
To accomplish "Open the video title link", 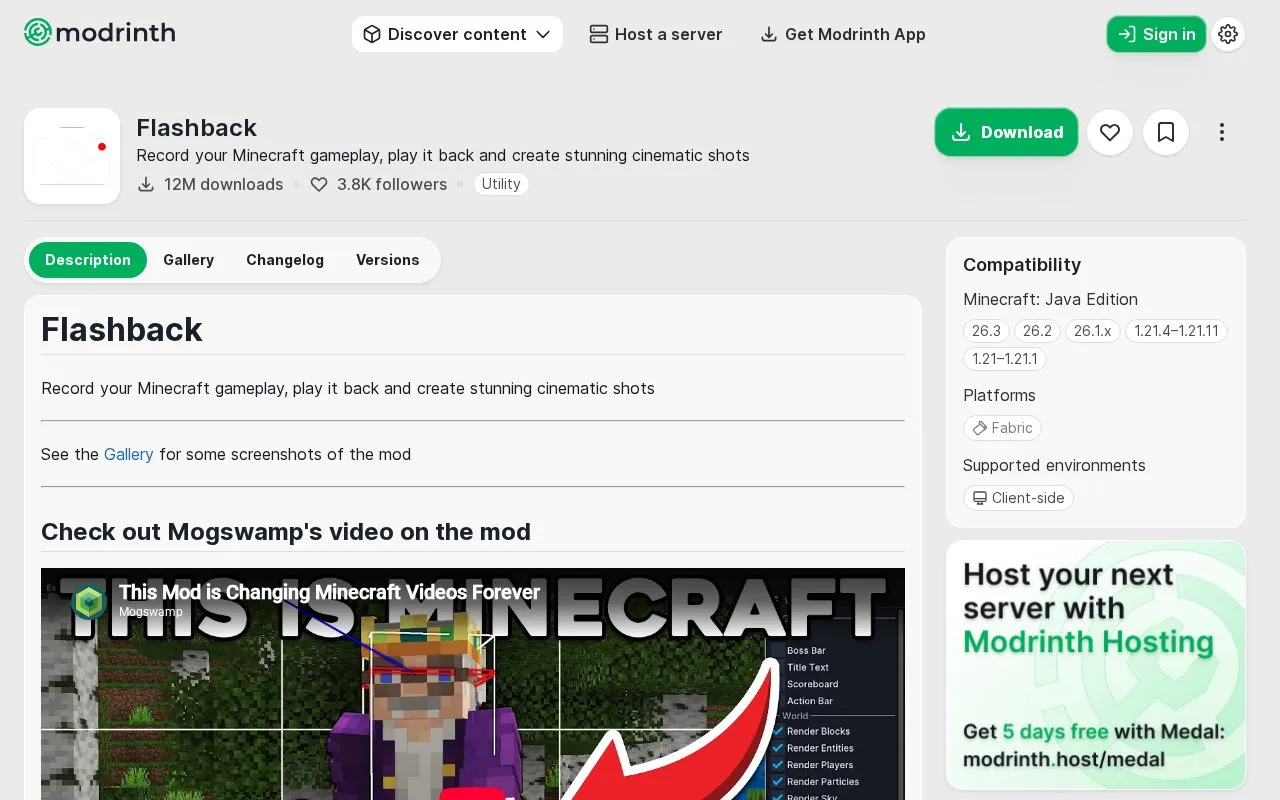I will [329, 592].
